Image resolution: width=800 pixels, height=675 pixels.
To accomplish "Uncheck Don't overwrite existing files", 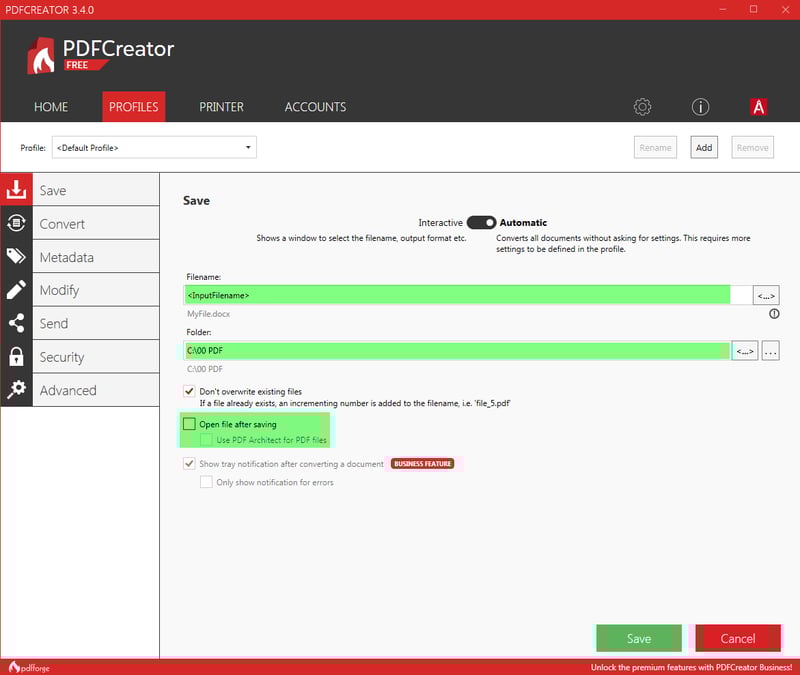I will pos(189,391).
